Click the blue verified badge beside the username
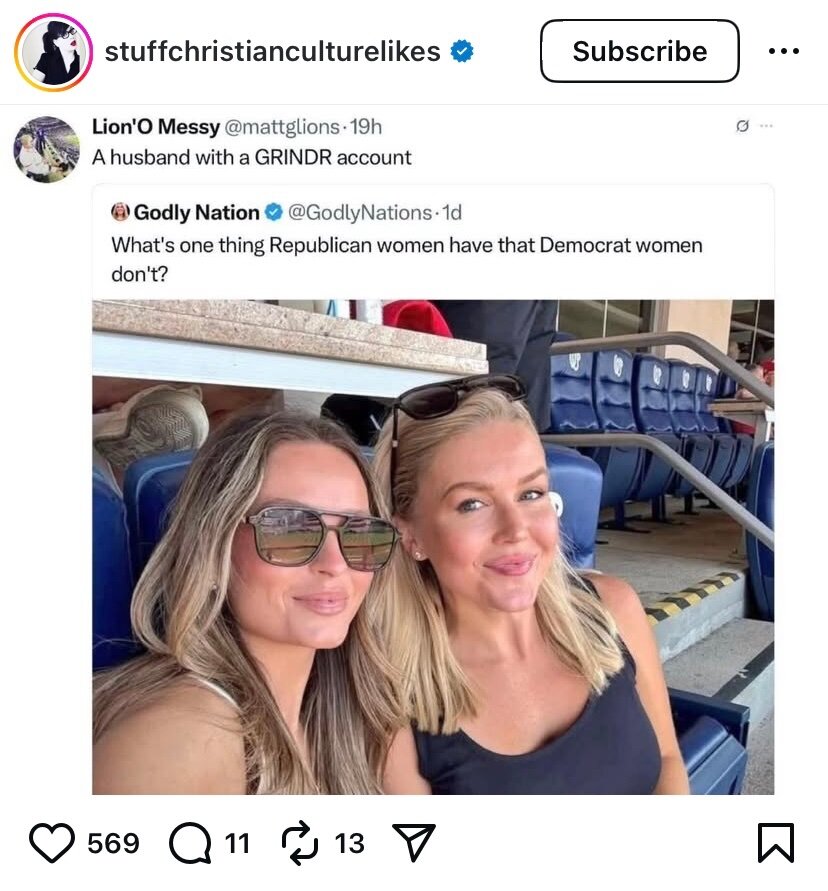This screenshot has width=828, height=891. click(x=461, y=52)
